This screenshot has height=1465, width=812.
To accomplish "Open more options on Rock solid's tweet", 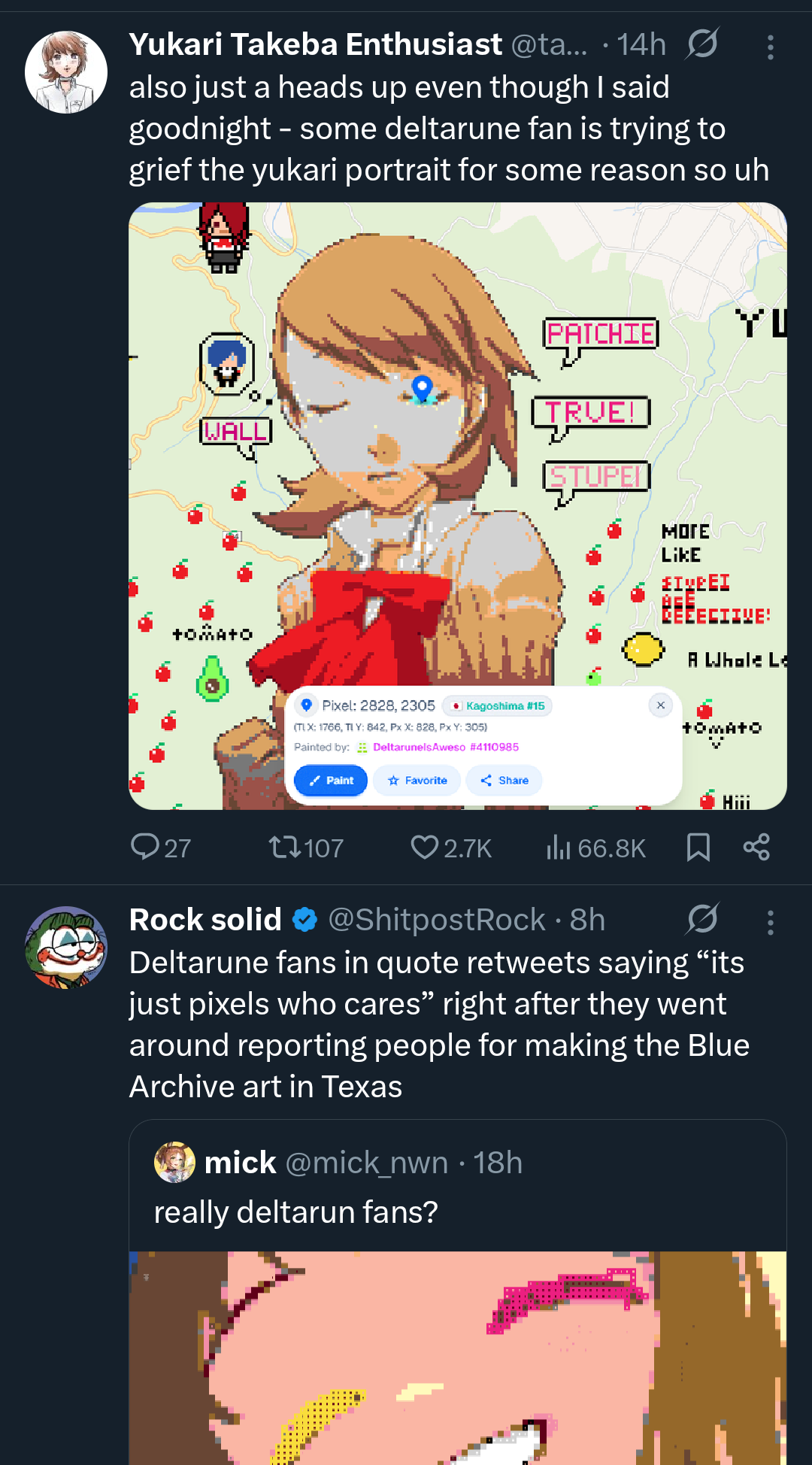I will (770, 922).
